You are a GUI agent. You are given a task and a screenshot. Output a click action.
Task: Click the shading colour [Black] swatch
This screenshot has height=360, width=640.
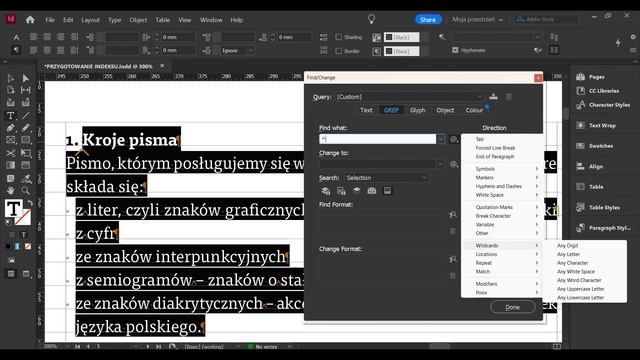click(x=402, y=37)
